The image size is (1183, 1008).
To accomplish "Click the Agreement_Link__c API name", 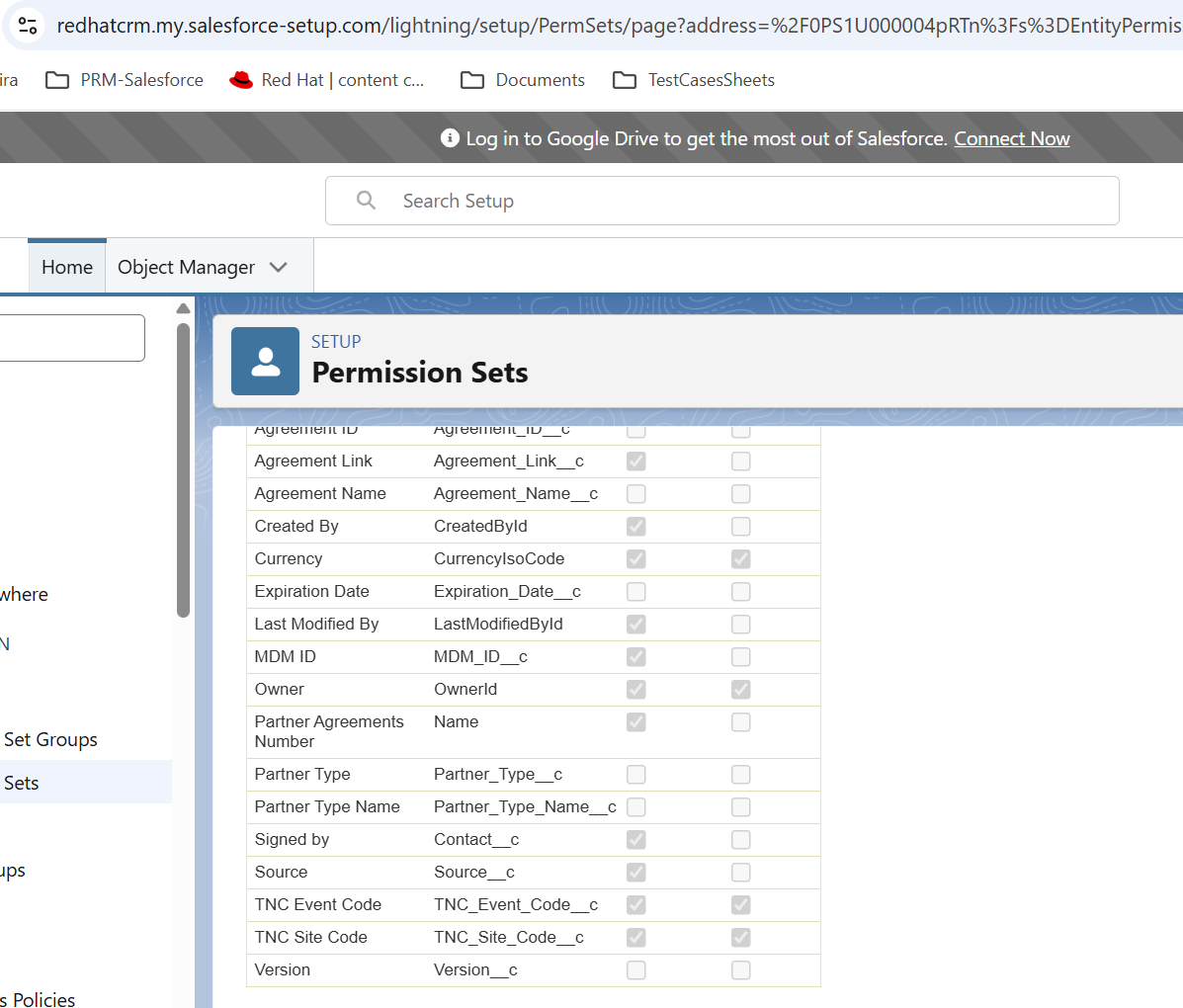I will point(509,461).
